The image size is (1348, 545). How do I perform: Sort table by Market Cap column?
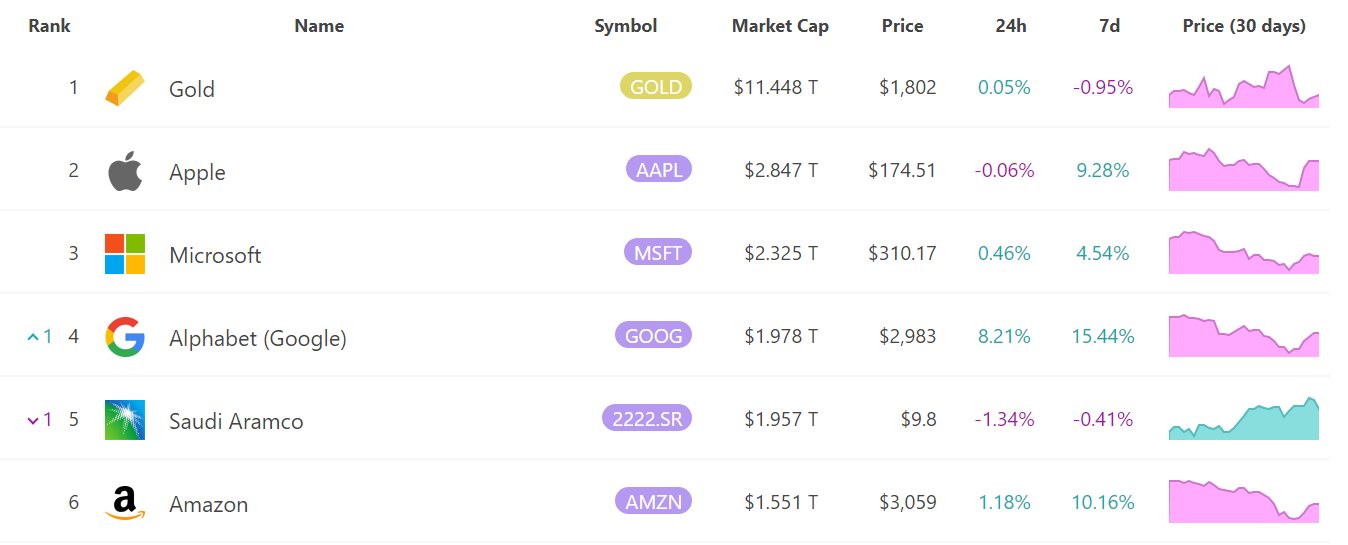pyautogui.click(x=780, y=26)
